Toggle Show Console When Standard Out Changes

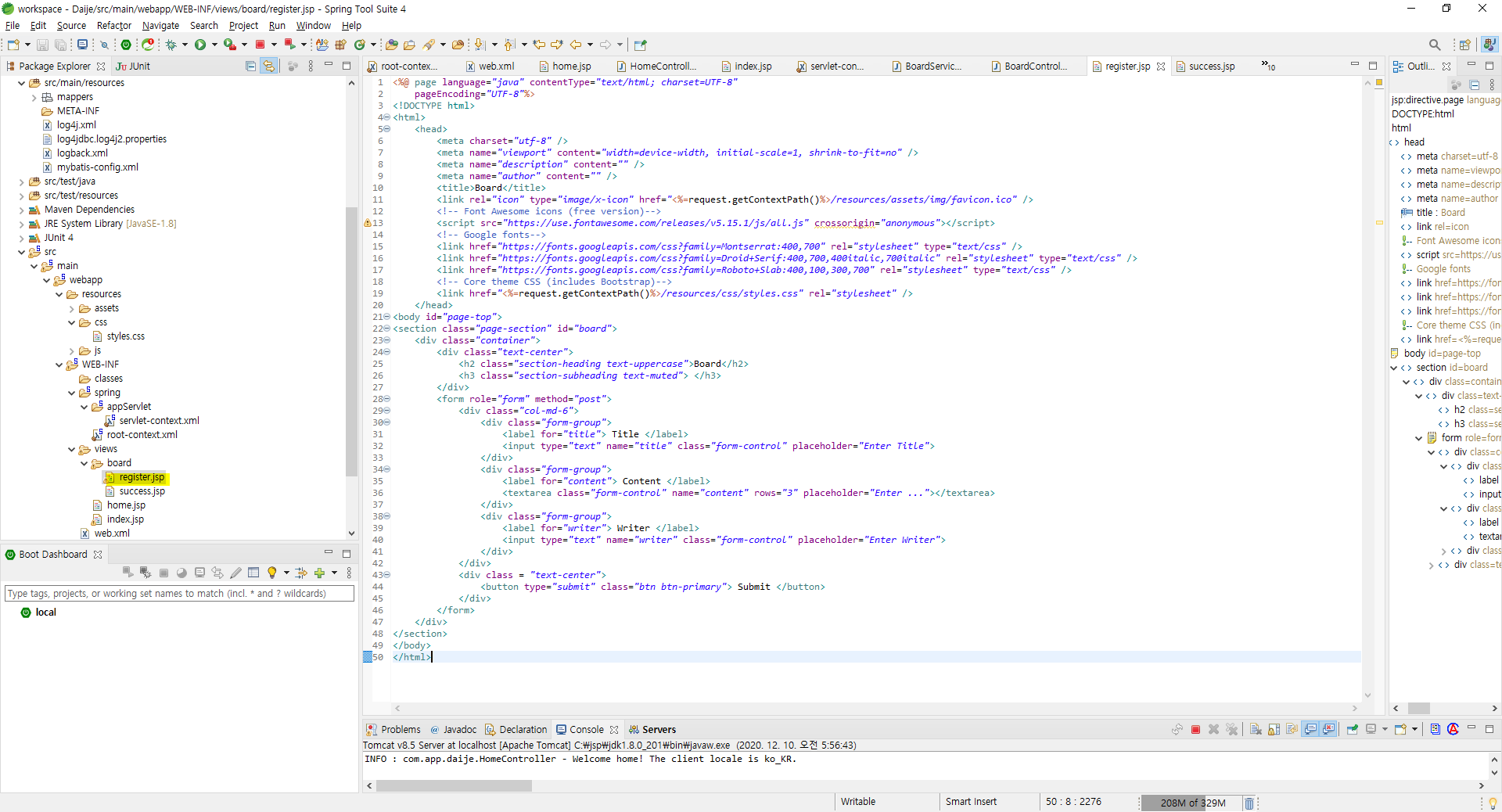point(1310,729)
